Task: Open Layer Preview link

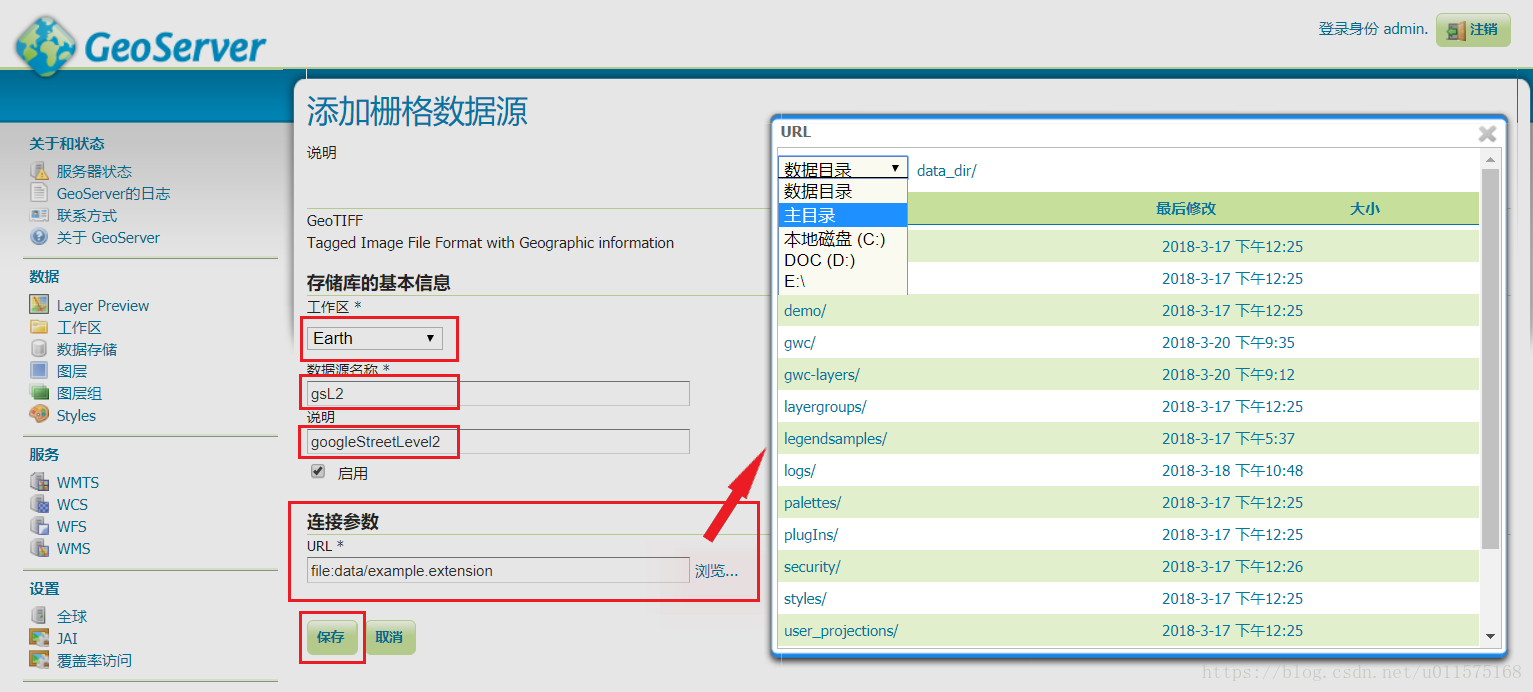Action: tap(103, 305)
